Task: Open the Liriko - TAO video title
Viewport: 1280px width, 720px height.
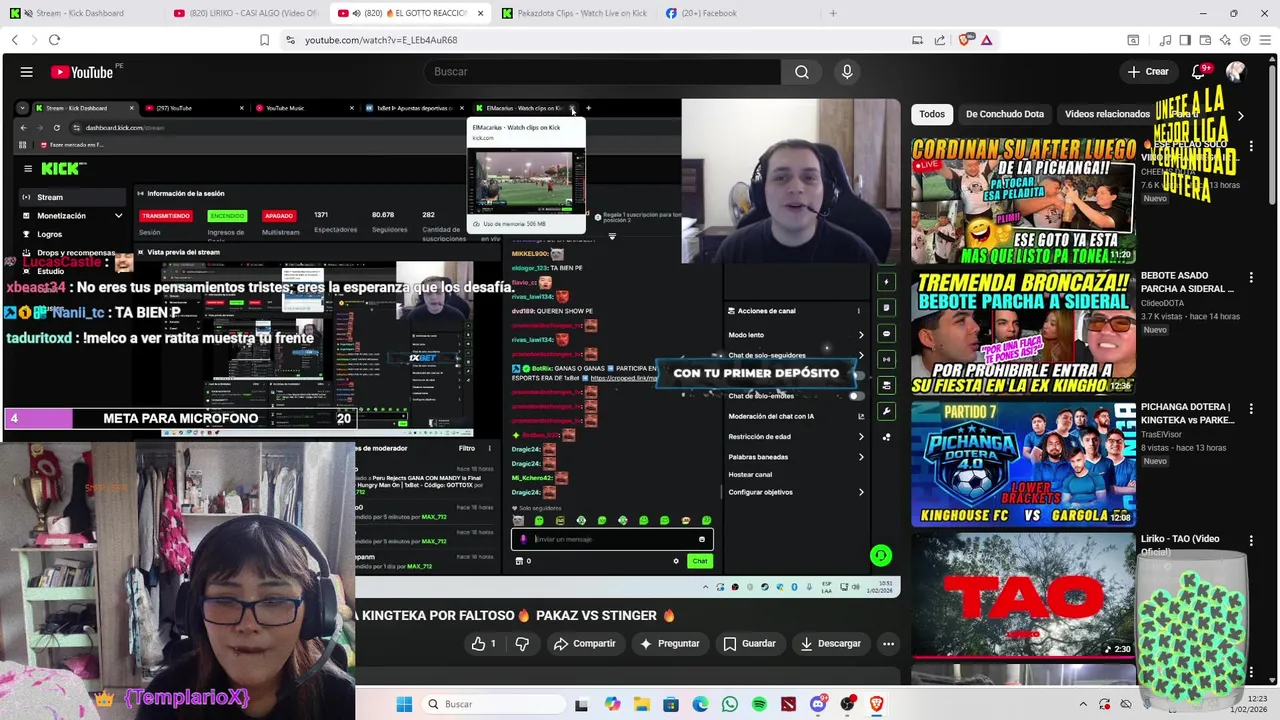Action: pyautogui.click(x=1180, y=545)
